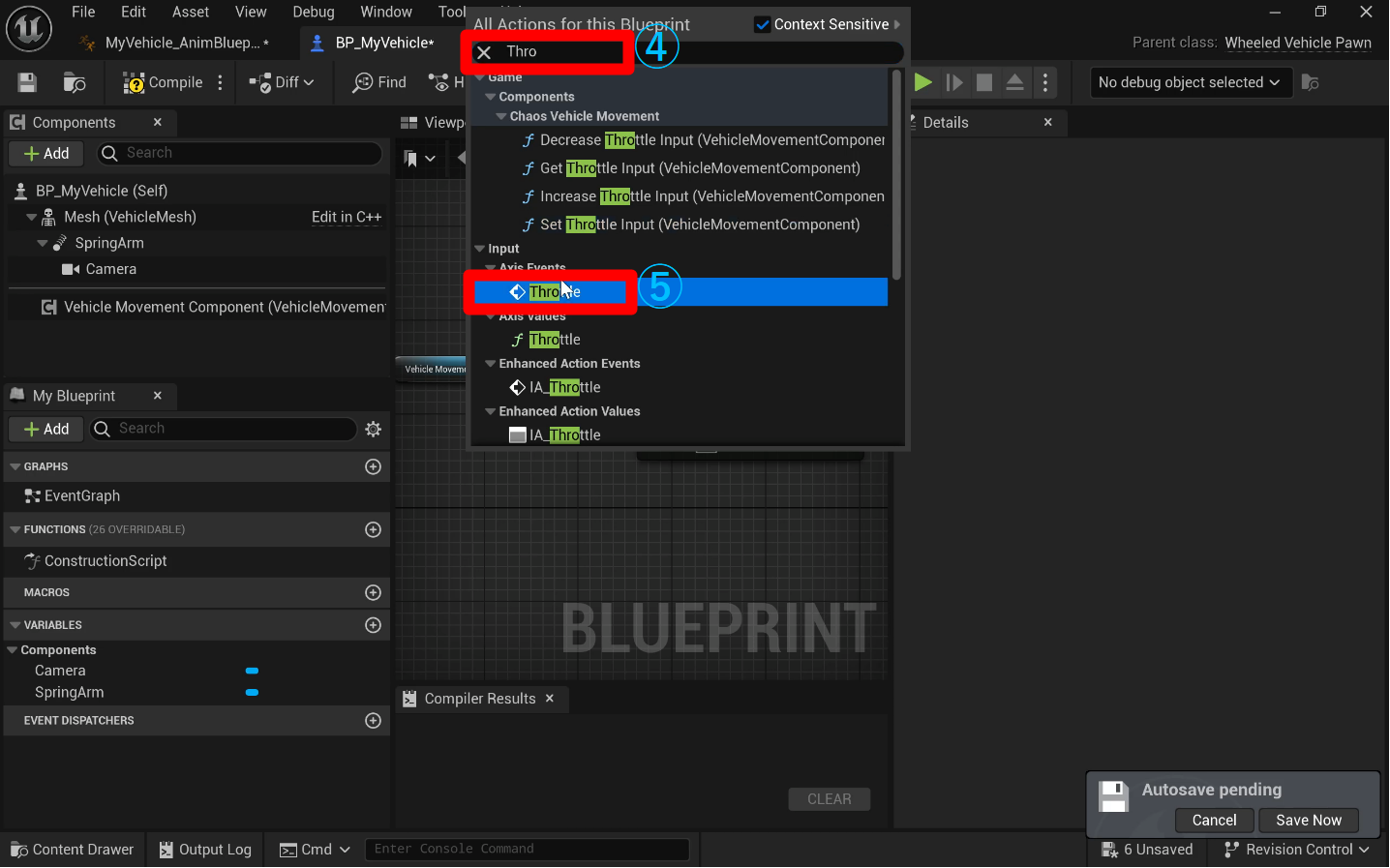The image size is (1390, 868).
Task: Add a new function
Action: tap(373, 529)
